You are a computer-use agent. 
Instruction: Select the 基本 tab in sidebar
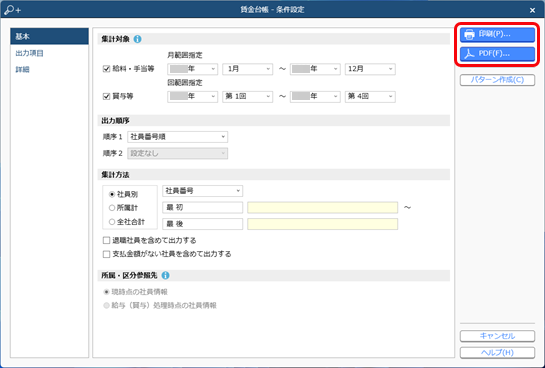(x=49, y=36)
